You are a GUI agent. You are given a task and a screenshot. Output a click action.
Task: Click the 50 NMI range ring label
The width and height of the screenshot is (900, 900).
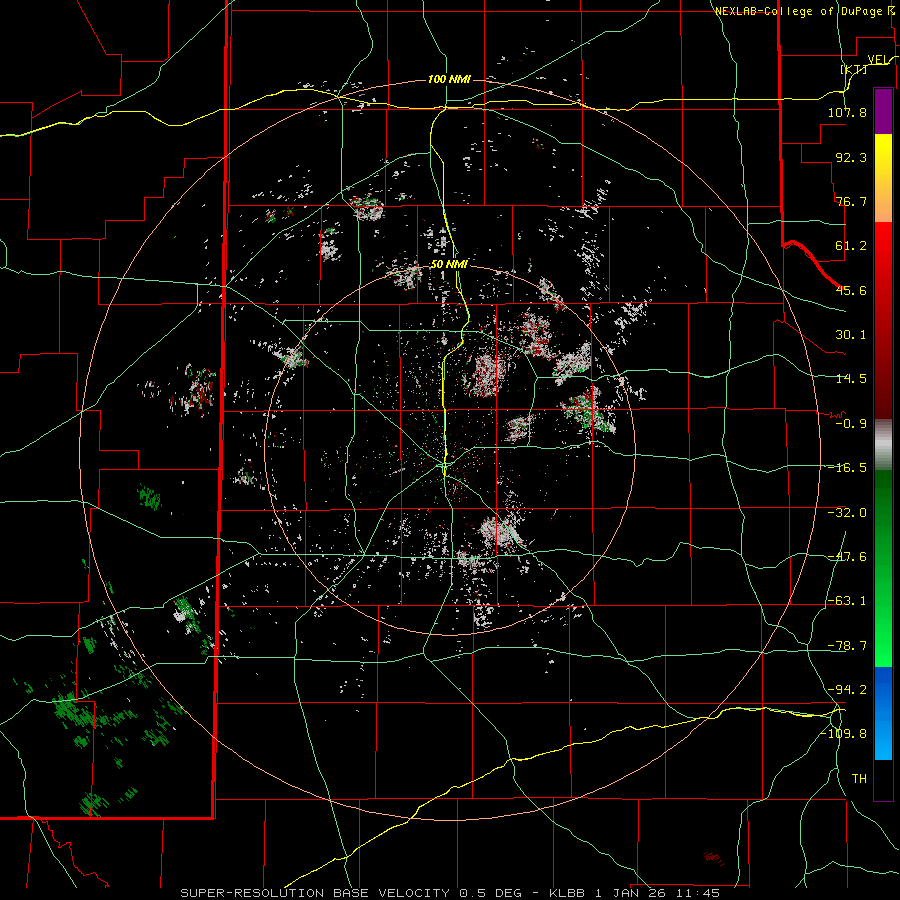tap(449, 265)
